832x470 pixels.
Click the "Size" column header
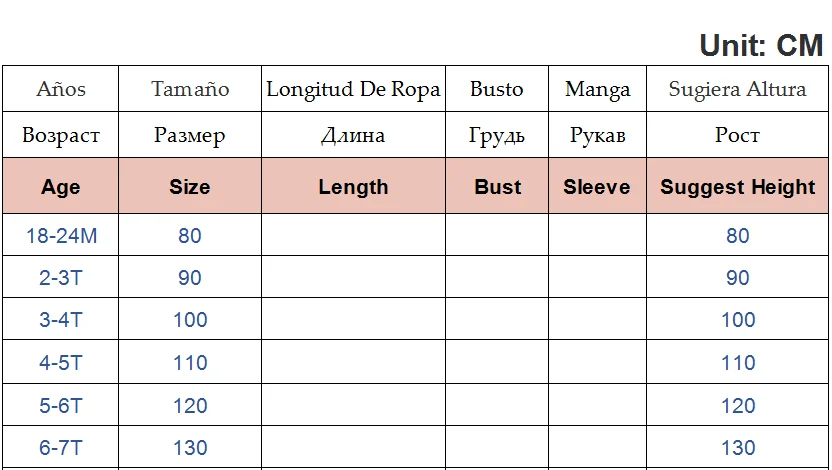190,187
